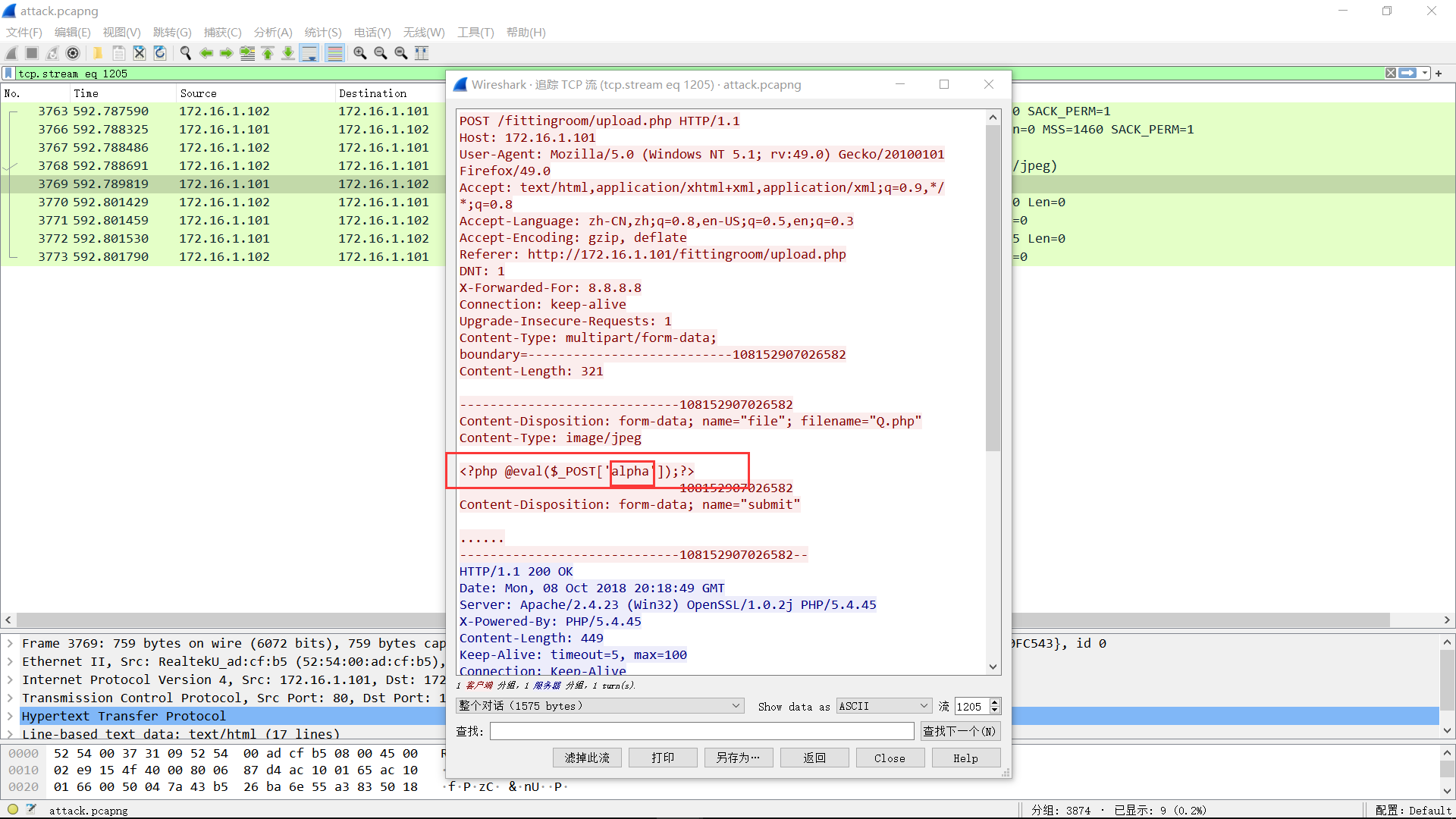Click Close button in stream dialog
The image size is (1456, 819).
890,758
